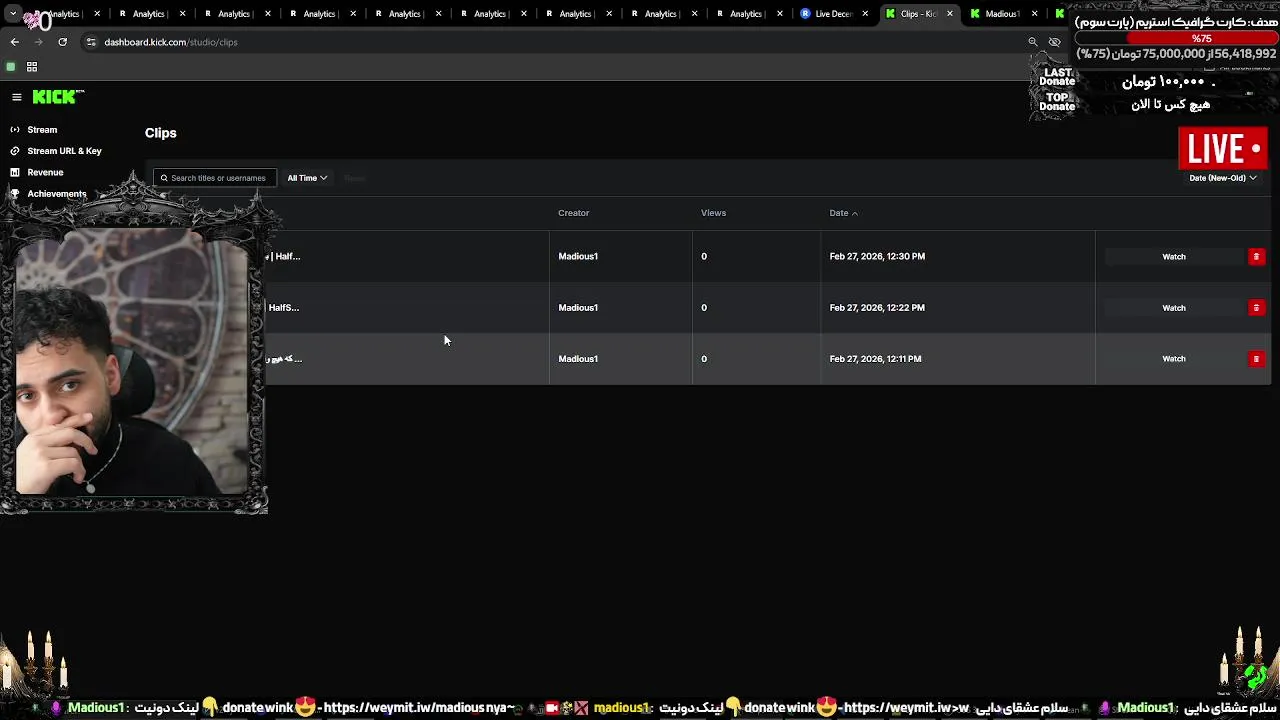Open the browser tab search dropdown
Screen dimensions: 1280x720
pyautogui.click(x=13, y=14)
